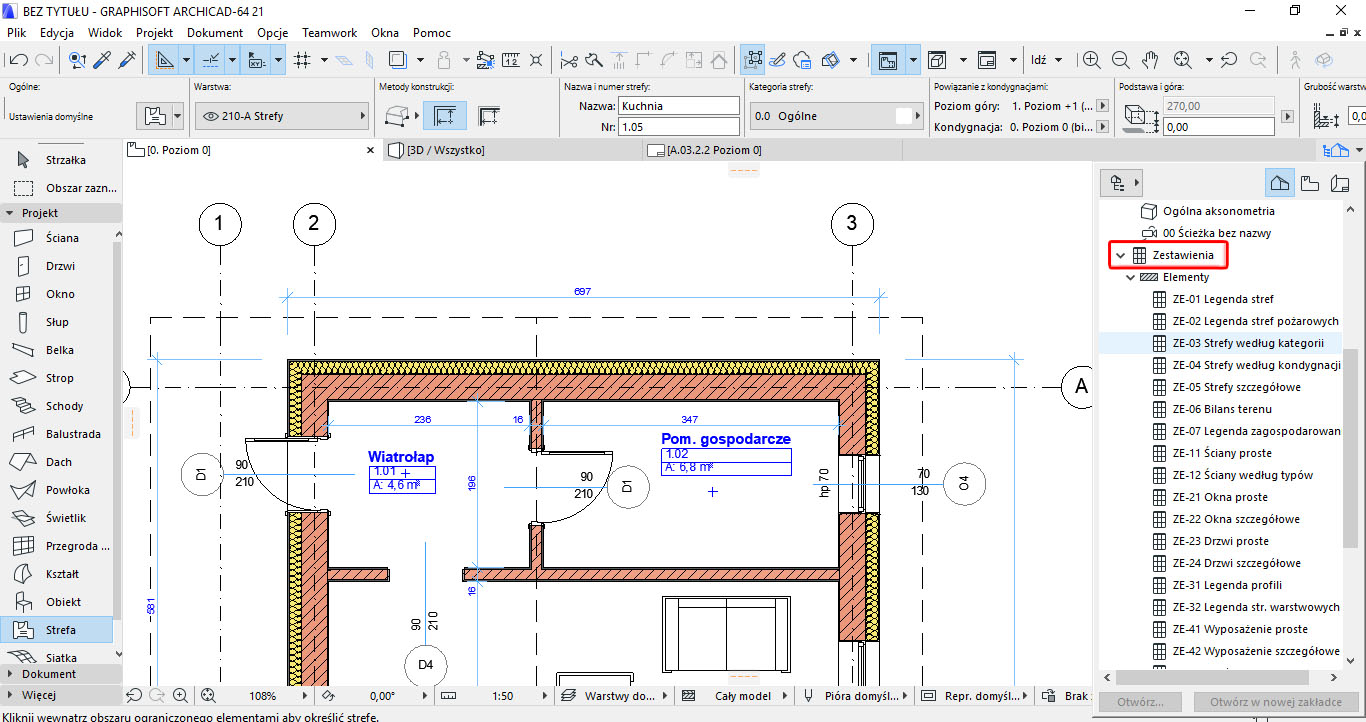Collapse the Zestawienia tree node
Screen dimensions: 1366x722
tap(1121, 256)
